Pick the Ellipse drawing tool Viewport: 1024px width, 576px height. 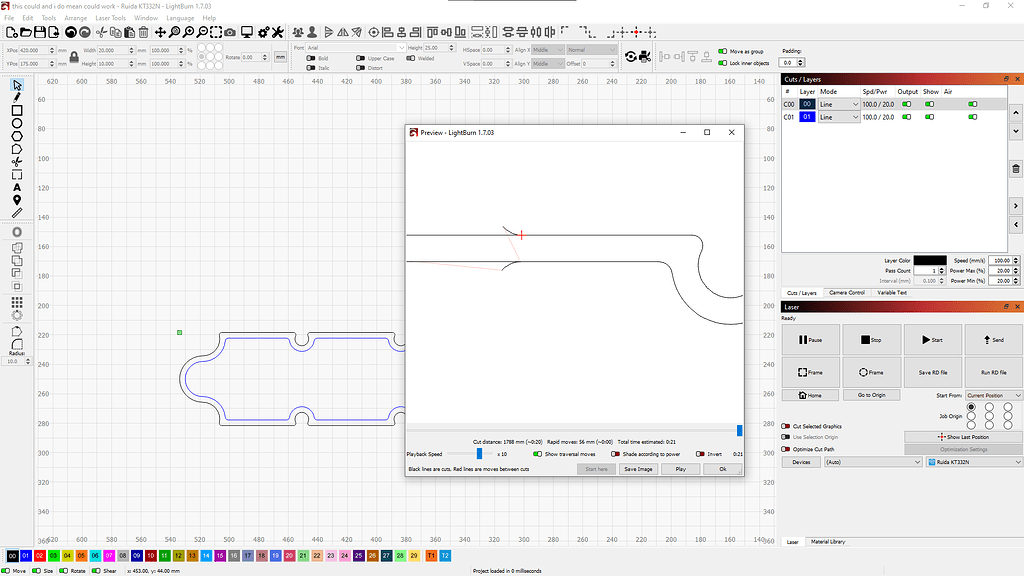point(17,124)
